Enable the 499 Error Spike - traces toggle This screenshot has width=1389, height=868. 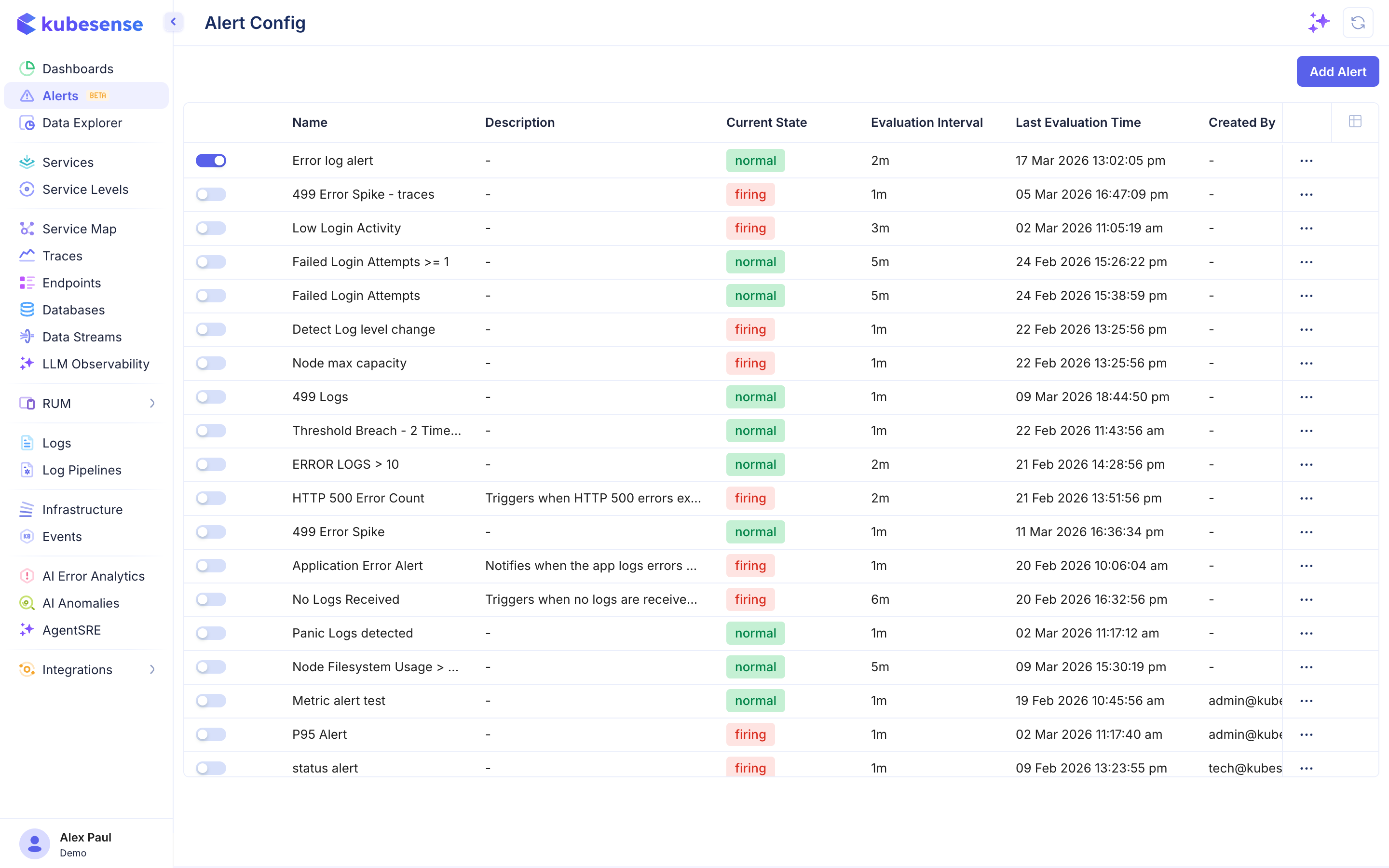tap(211, 195)
